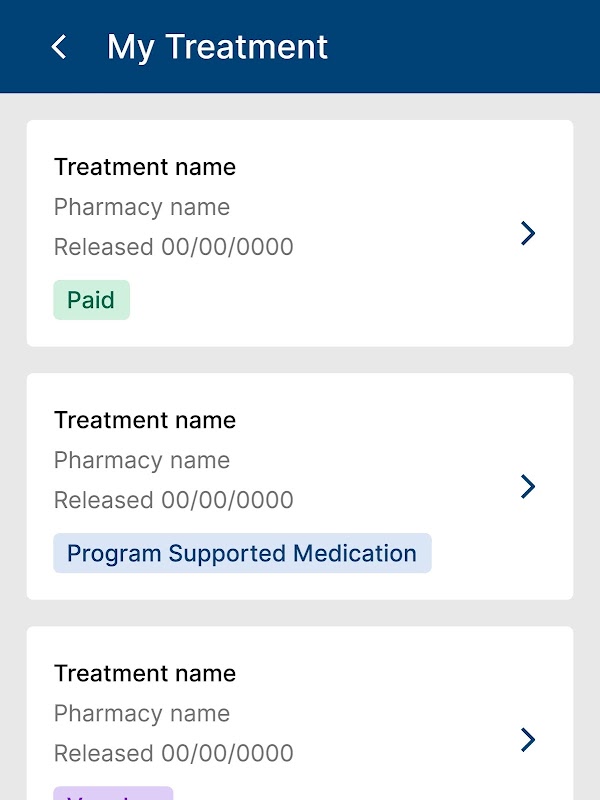Select the green Paid status badge
The width and height of the screenshot is (600, 800).
pos(91,300)
